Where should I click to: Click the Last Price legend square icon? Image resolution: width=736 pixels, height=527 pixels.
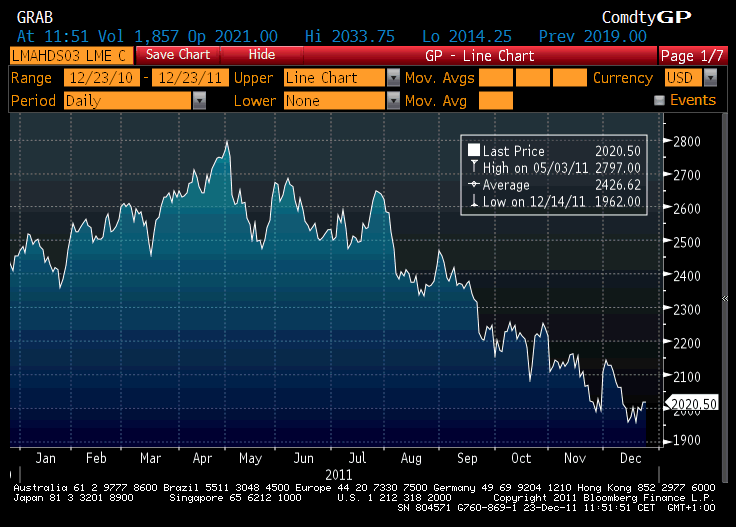click(x=473, y=150)
